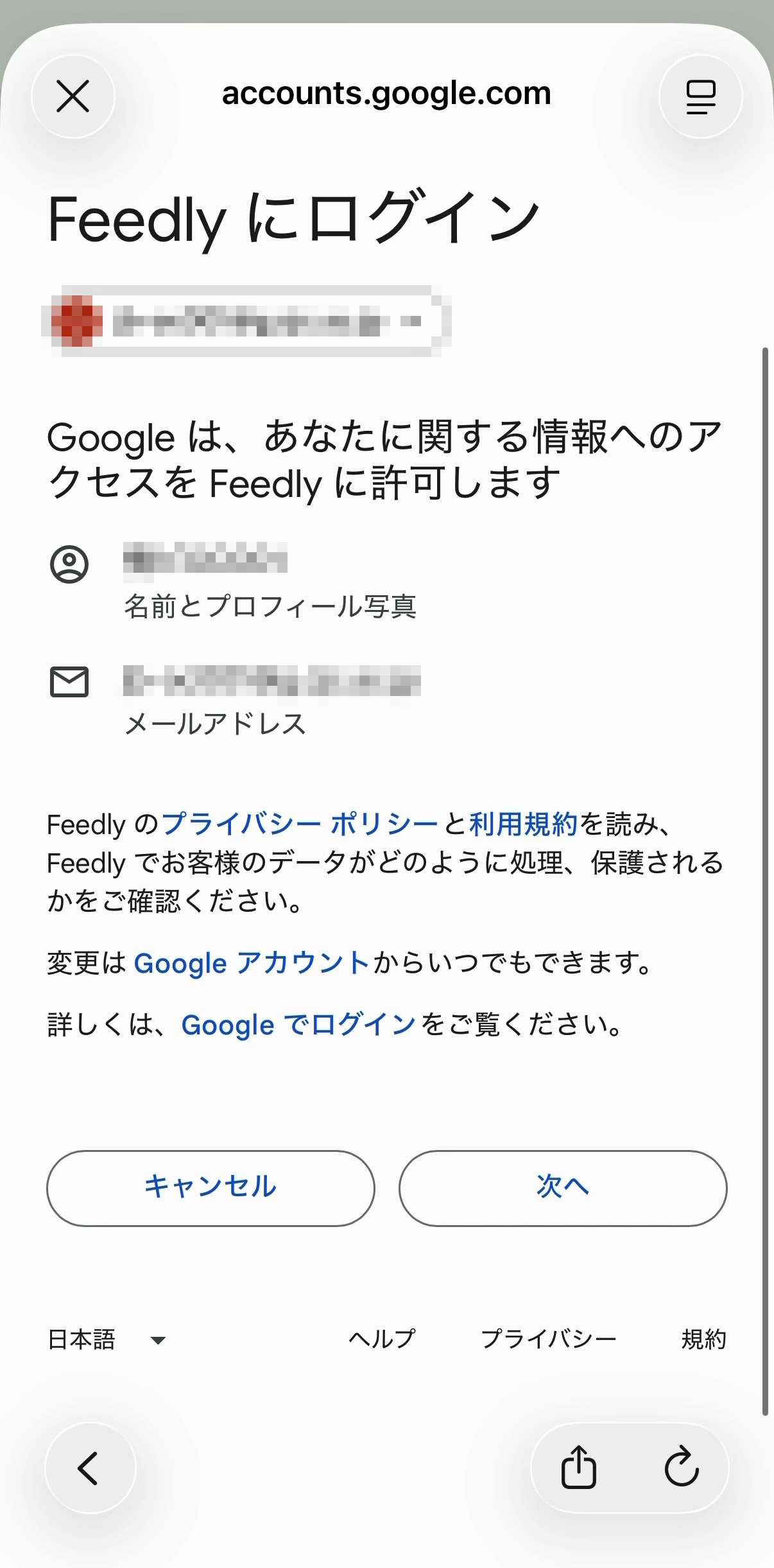Open the Google でログイン link
774x1568 pixels.
pyautogui.click(x=298, y=1025)
